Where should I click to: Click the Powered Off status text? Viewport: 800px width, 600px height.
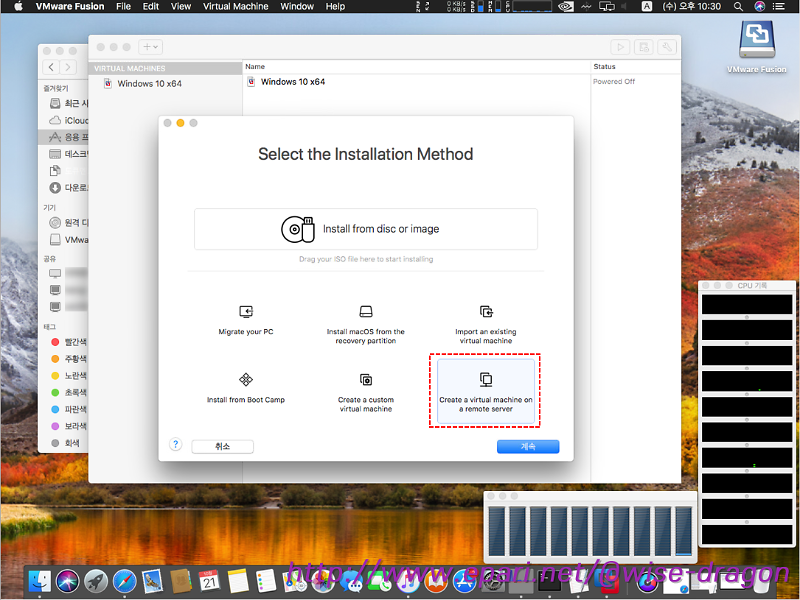coord(614,82)
